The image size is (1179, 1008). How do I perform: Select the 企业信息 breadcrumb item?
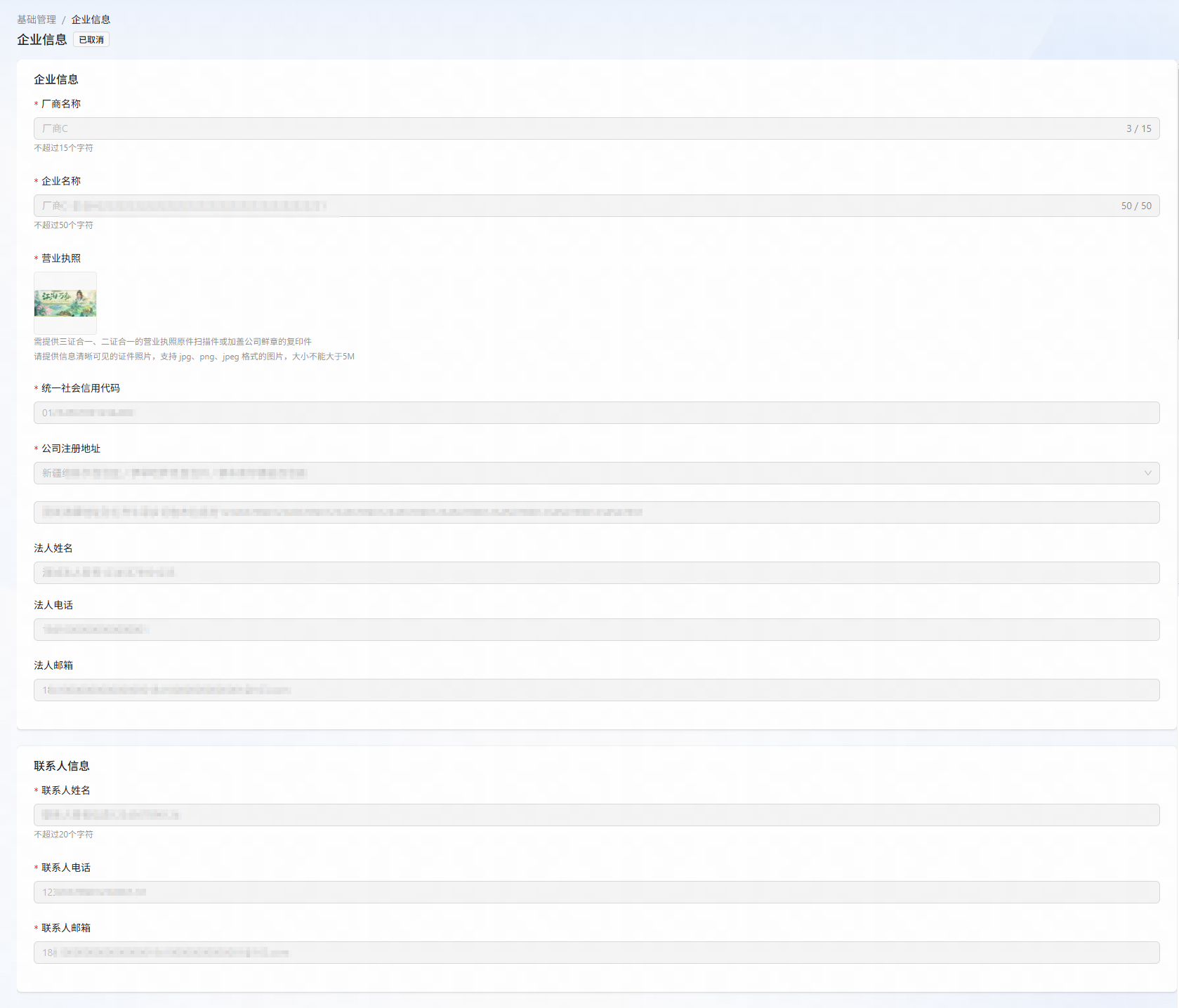click(91, 20)
